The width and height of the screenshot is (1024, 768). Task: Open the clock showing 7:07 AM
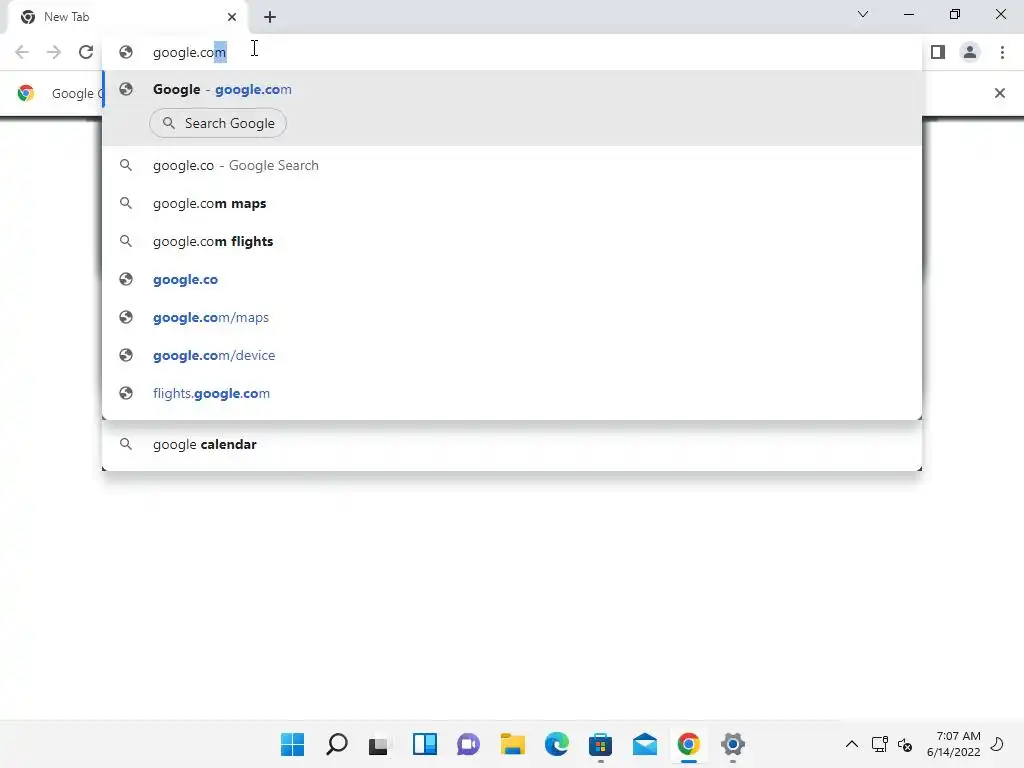(x=953, y=744)
